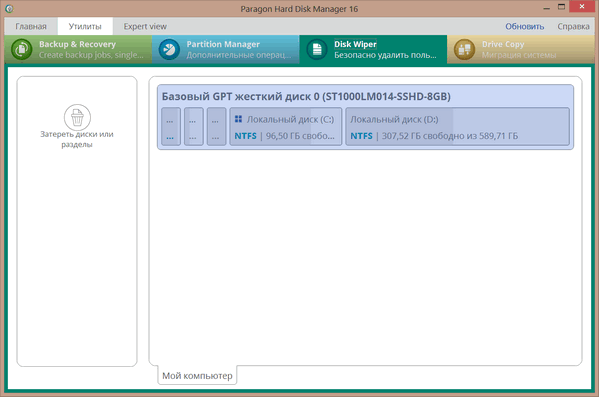Open the Drive Copy title
Image resolution: width=599 pixels, height=397 pixels.
click(503, 44)
